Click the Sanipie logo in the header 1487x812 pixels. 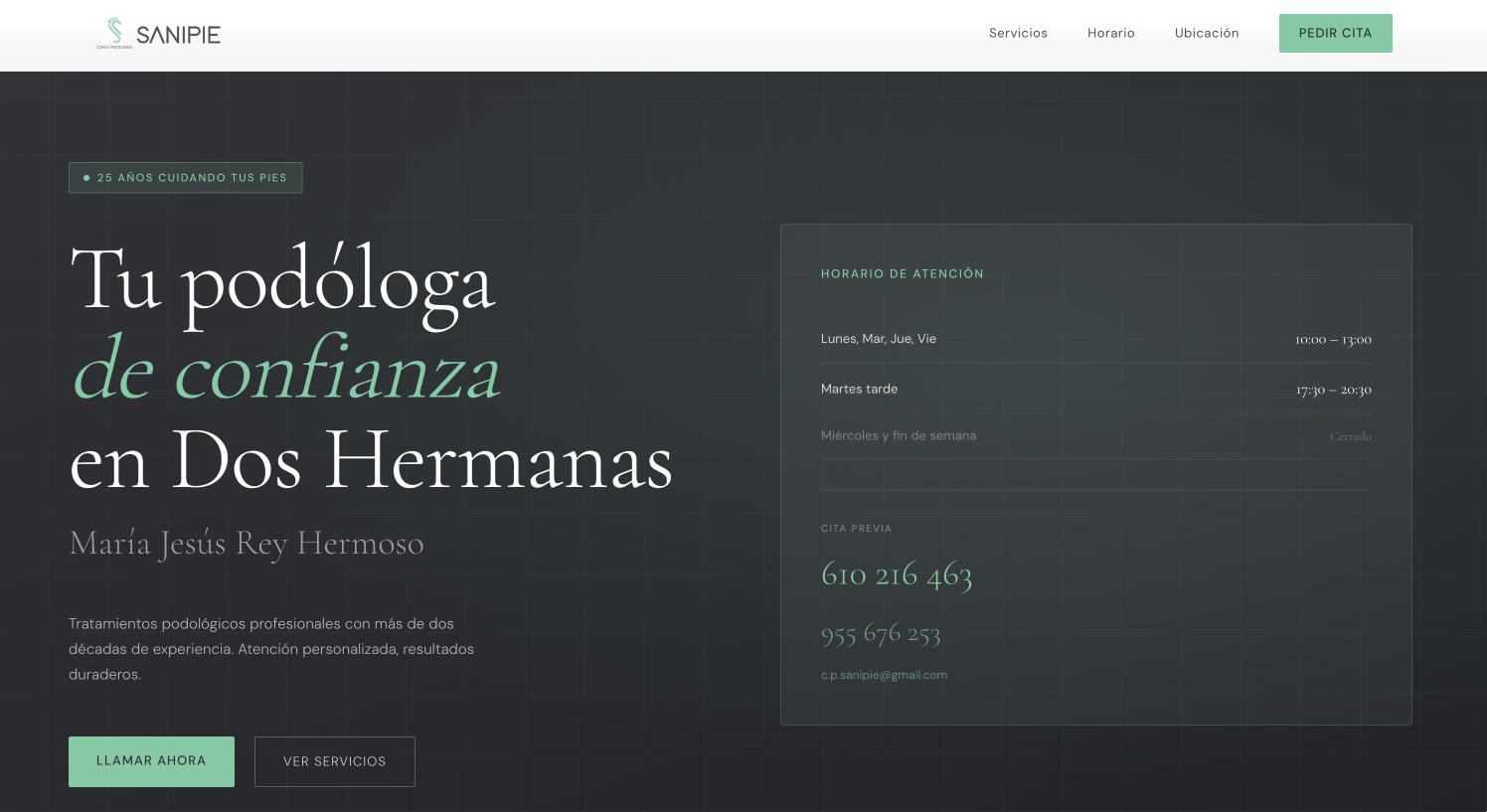159,34
